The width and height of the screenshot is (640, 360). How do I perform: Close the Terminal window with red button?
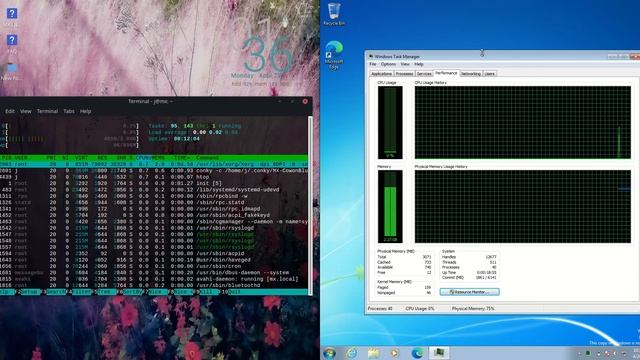(305, 101)
